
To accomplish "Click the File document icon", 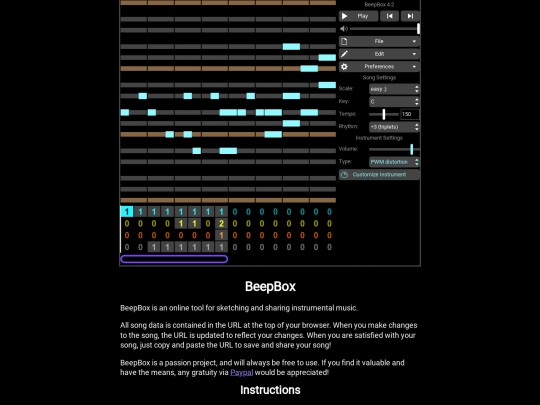I will [344, 41].
